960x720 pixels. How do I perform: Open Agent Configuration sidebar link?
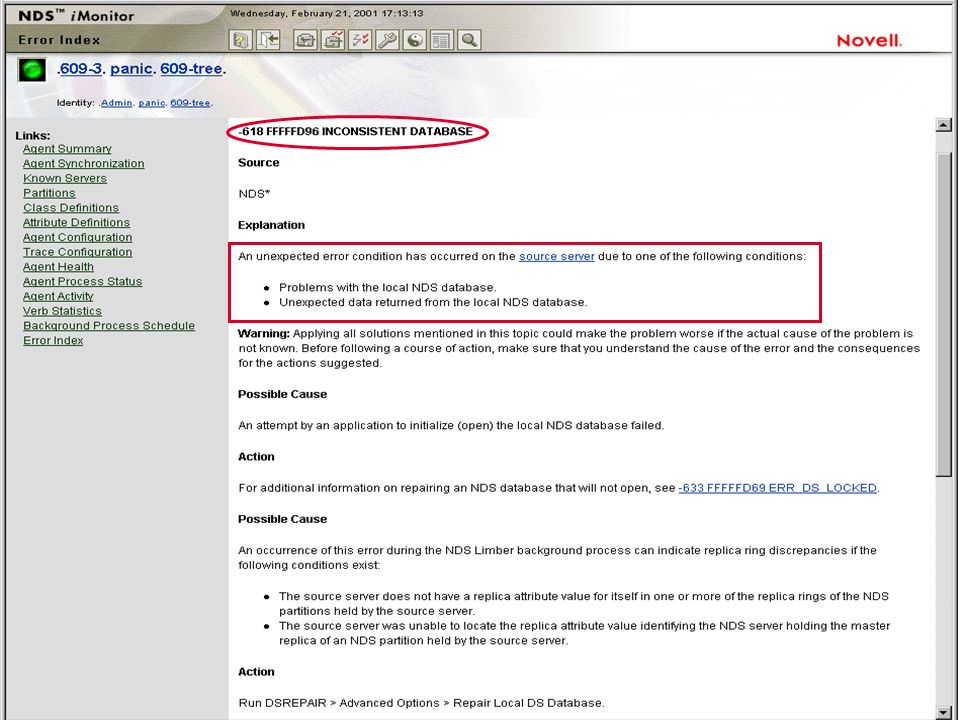tap(78, 237)
